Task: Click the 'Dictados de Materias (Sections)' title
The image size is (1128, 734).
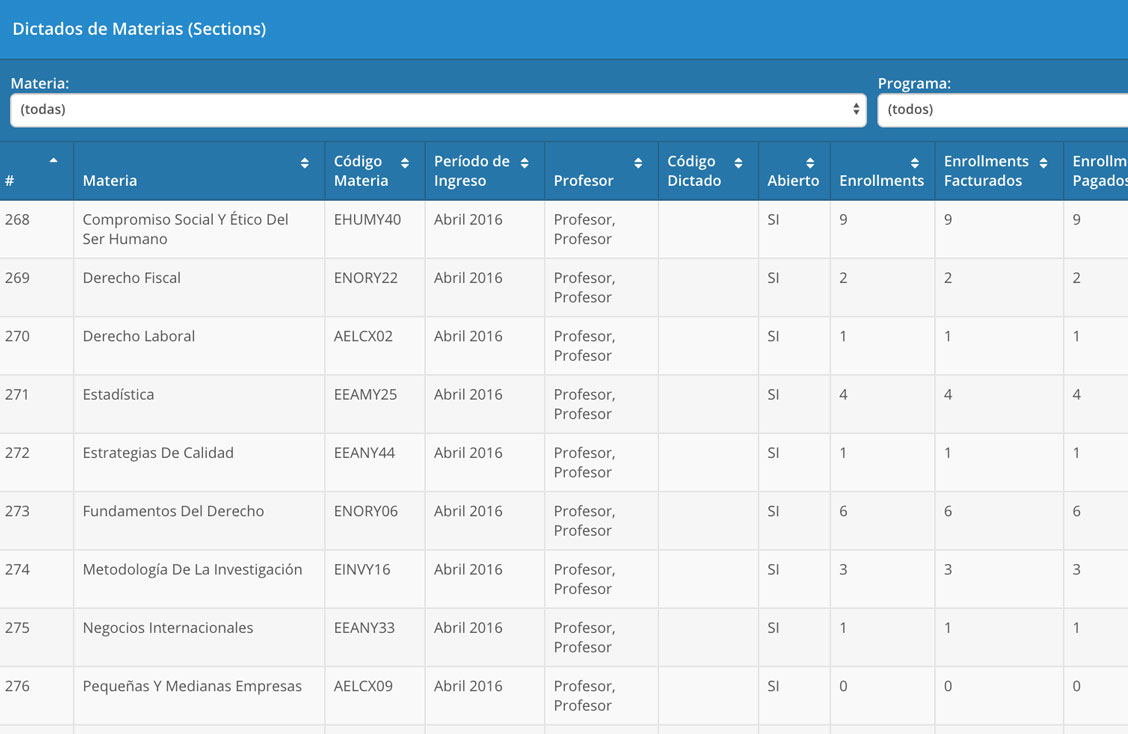Action: [140, 29]
